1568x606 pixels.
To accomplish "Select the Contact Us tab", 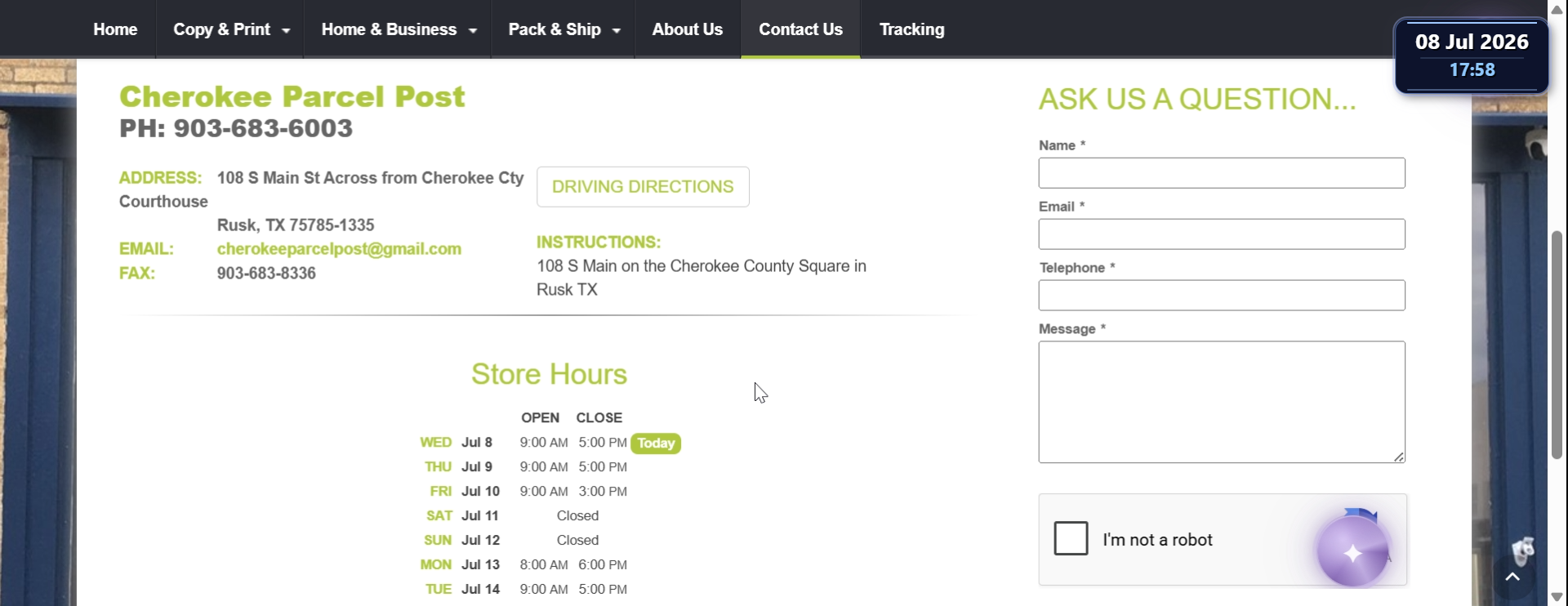I will [800, 29].
